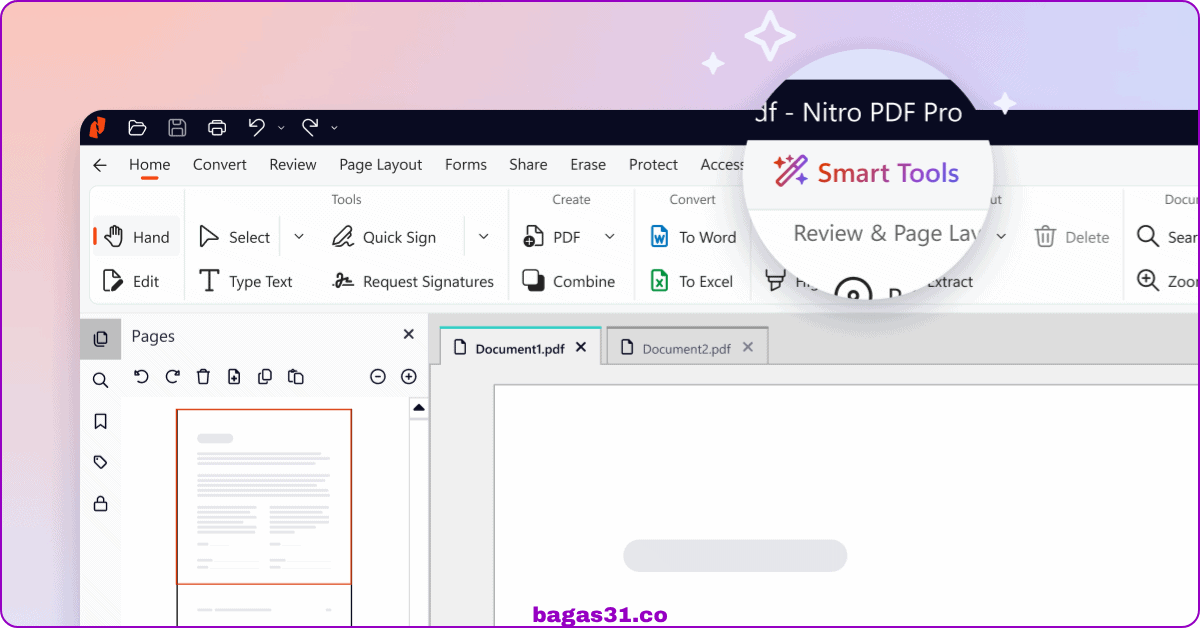Create a new PDF with PDF button
The image size is (1200, 628).
(552, 237)
